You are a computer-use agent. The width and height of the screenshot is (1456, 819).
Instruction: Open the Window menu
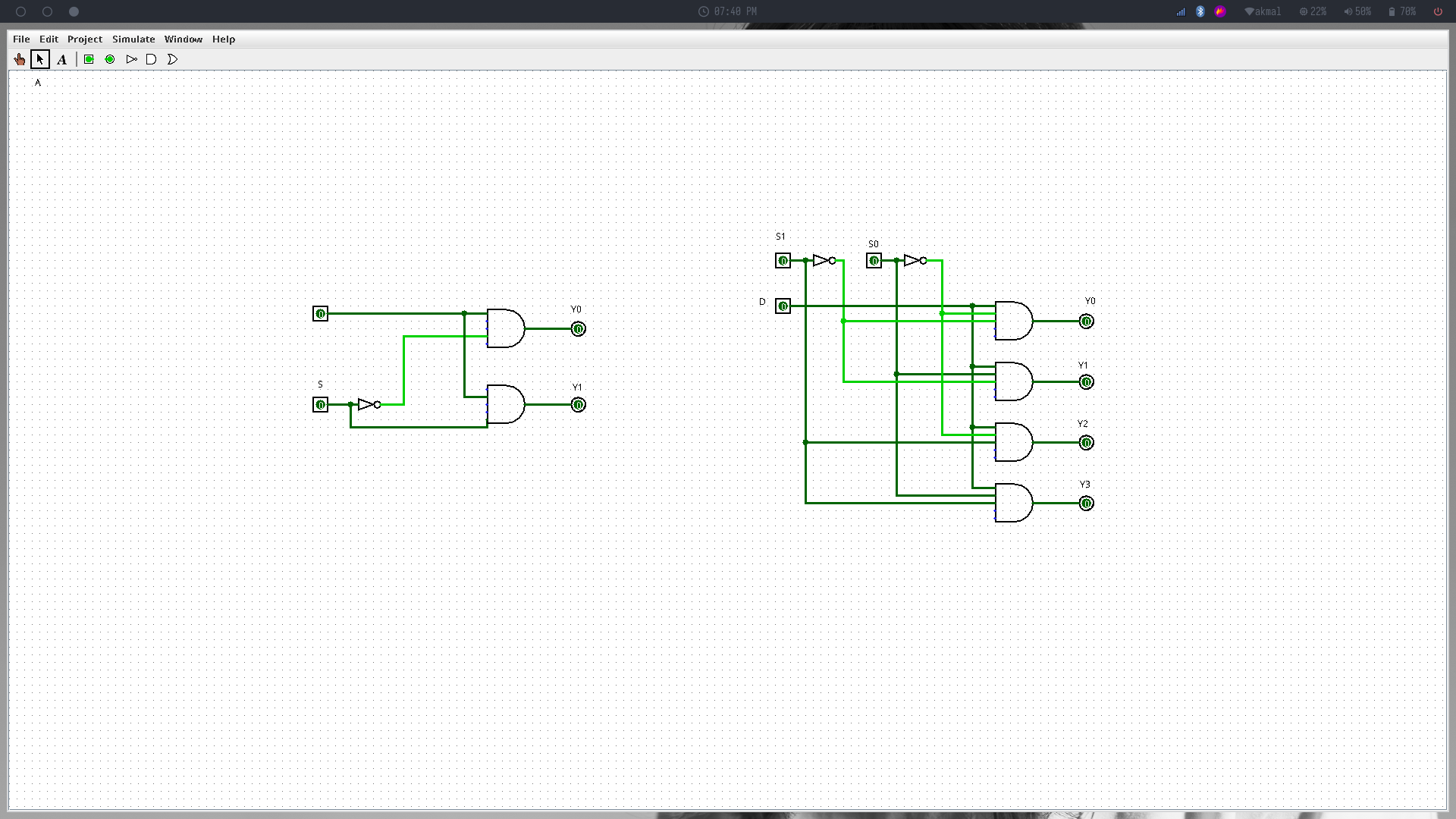[x=184, y=39]
